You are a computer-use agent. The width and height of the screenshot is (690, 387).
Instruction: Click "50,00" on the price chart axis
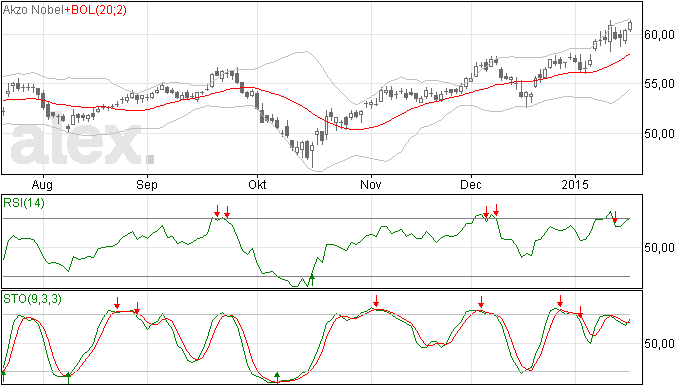659,133
